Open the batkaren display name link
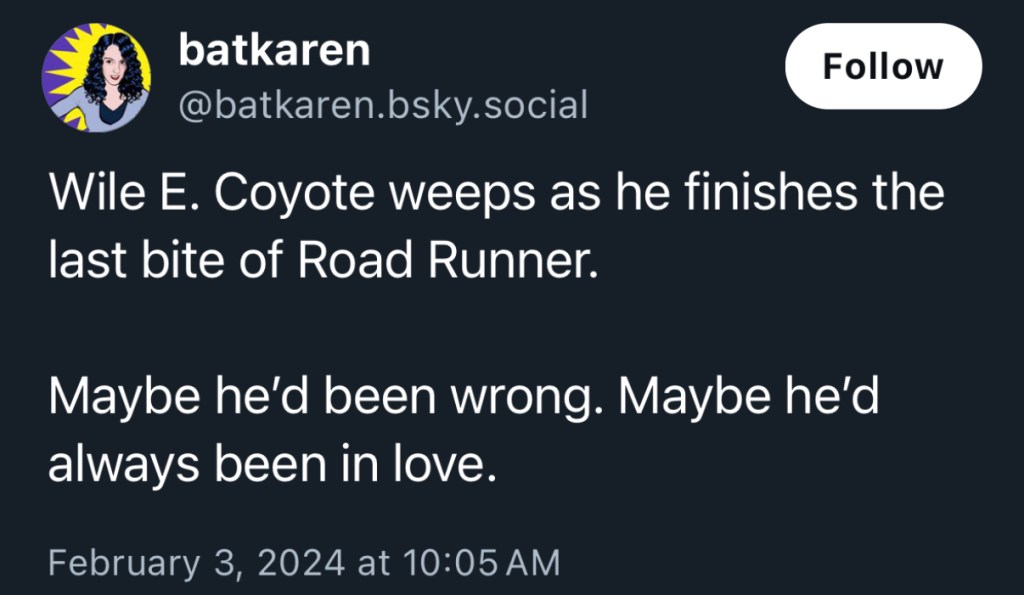The image size is (1024, 595). (273, 51)
